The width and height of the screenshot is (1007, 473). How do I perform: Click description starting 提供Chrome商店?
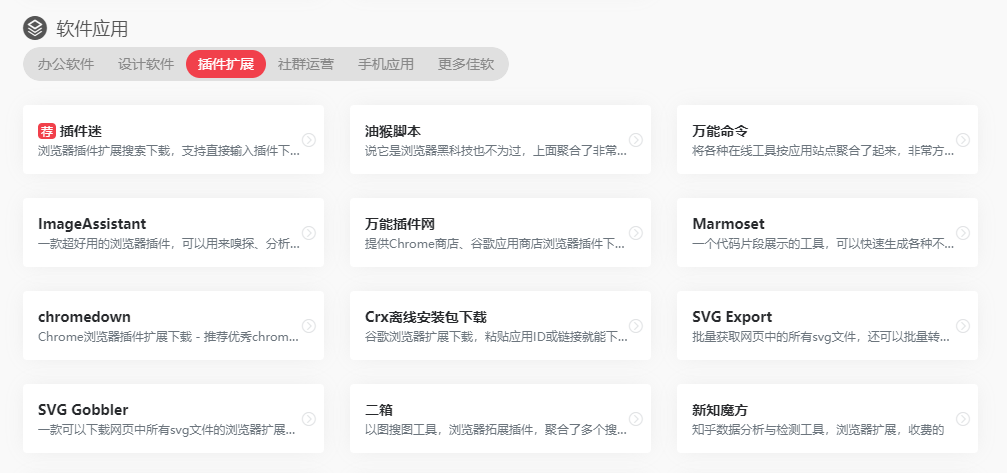click(x=495, y=245)
